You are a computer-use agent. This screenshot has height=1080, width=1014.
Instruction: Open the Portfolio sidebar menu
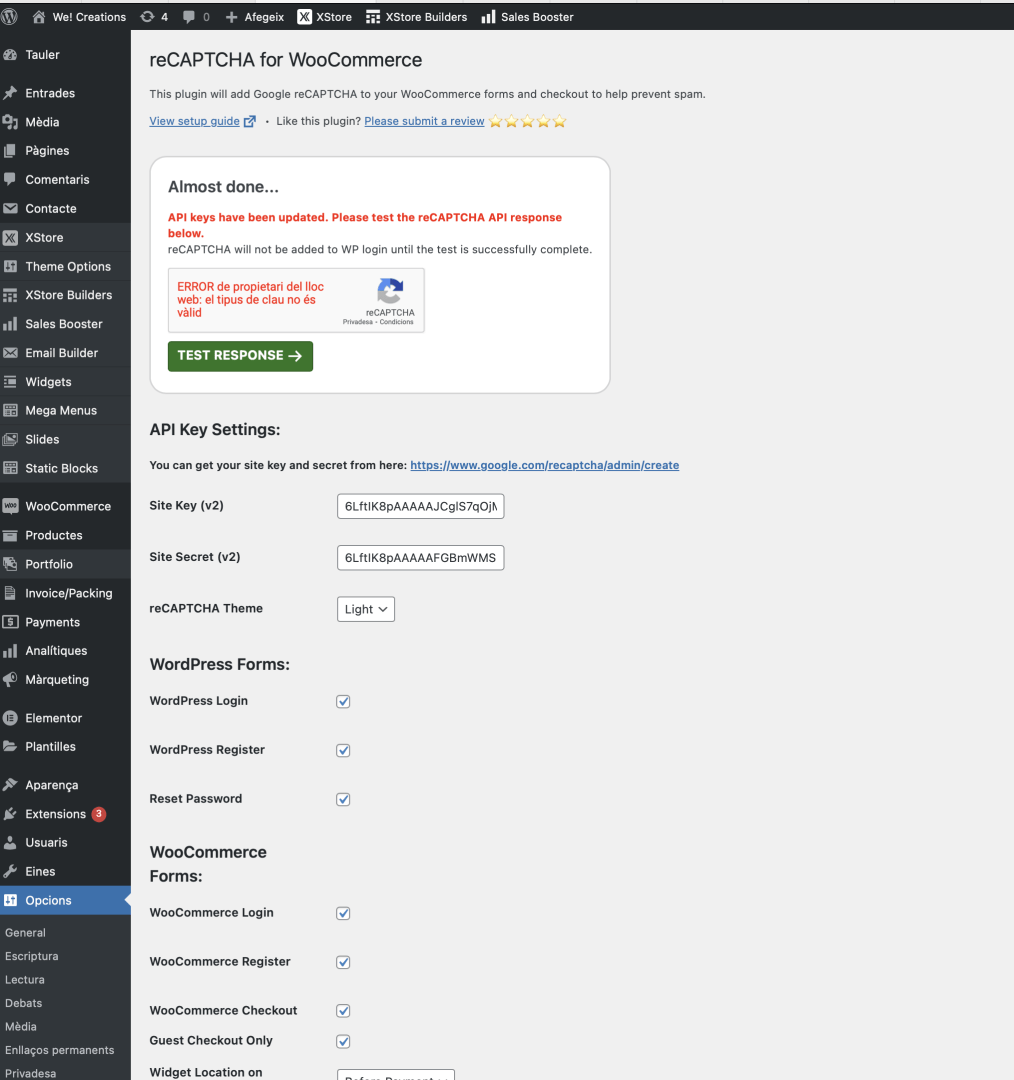[x=65, y=564]
